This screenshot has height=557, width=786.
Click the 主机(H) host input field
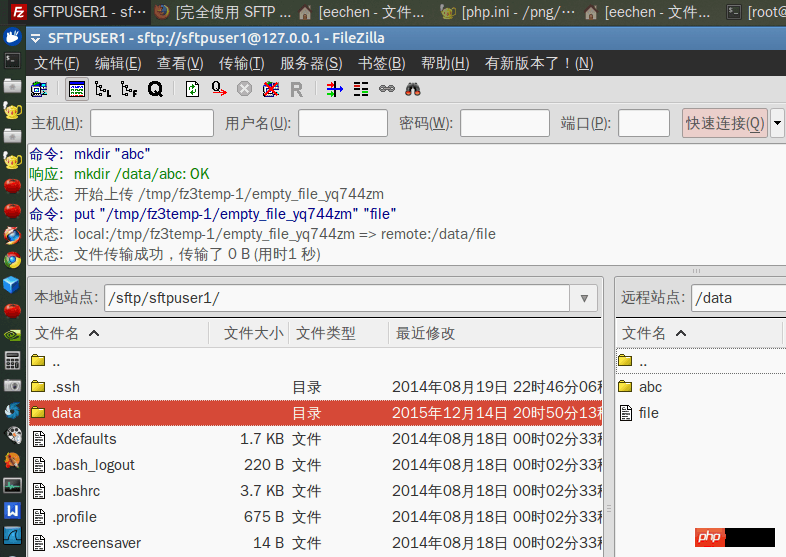click(152, 123)
